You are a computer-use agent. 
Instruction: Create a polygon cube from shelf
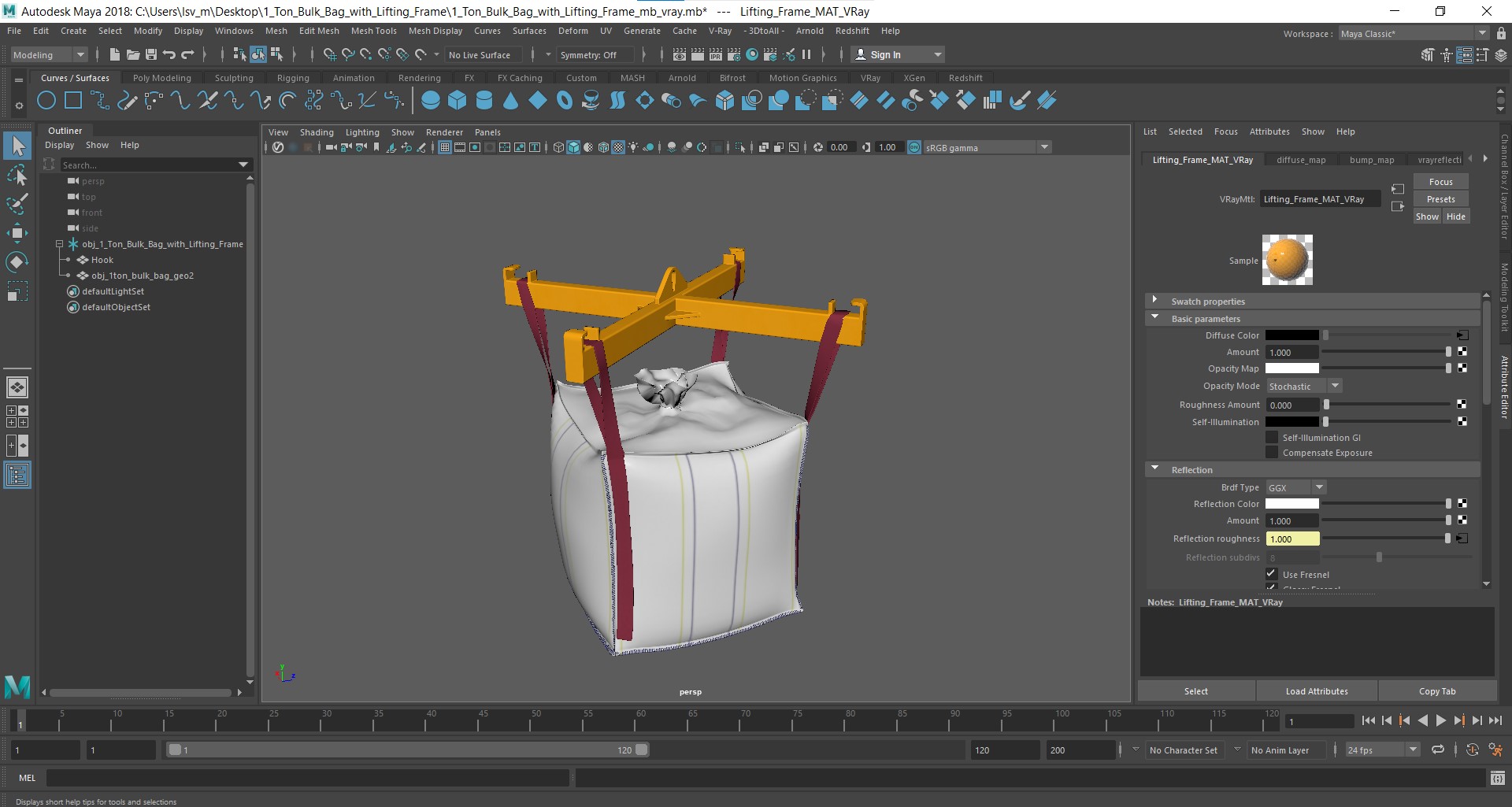point(458,101)
